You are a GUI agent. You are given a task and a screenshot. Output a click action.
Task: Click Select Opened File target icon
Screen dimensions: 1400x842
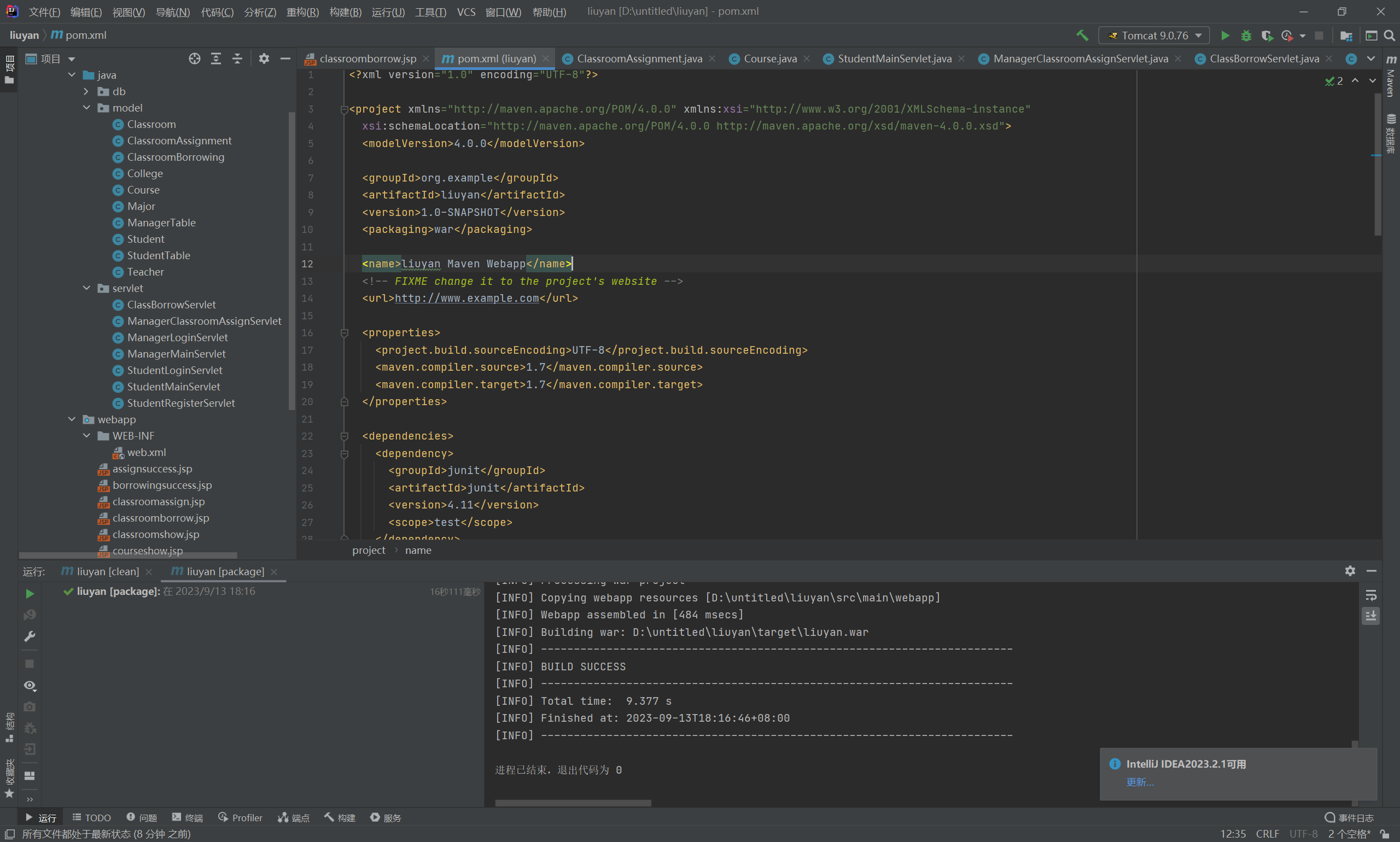(195, 59)
